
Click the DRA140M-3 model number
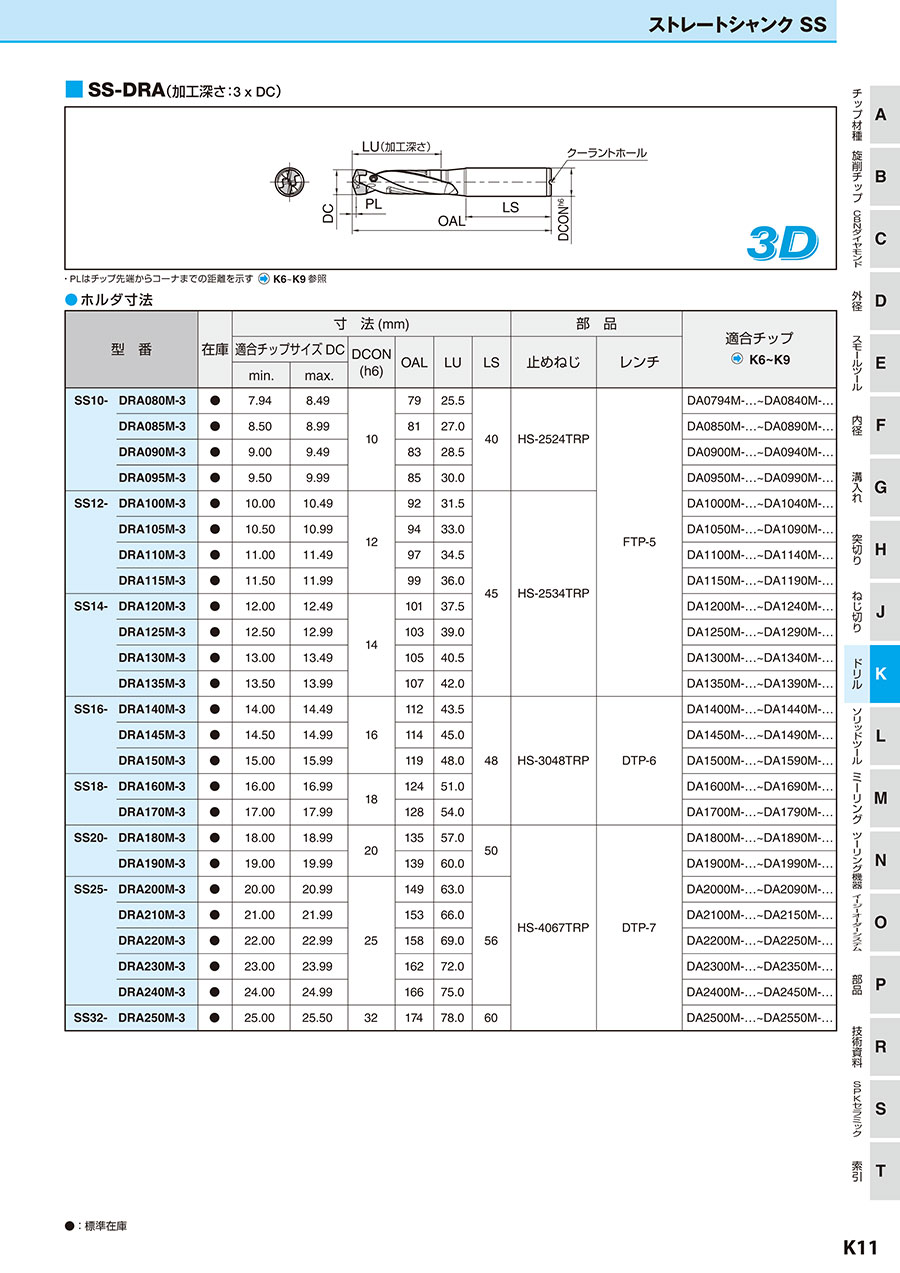tap(152, 709)
